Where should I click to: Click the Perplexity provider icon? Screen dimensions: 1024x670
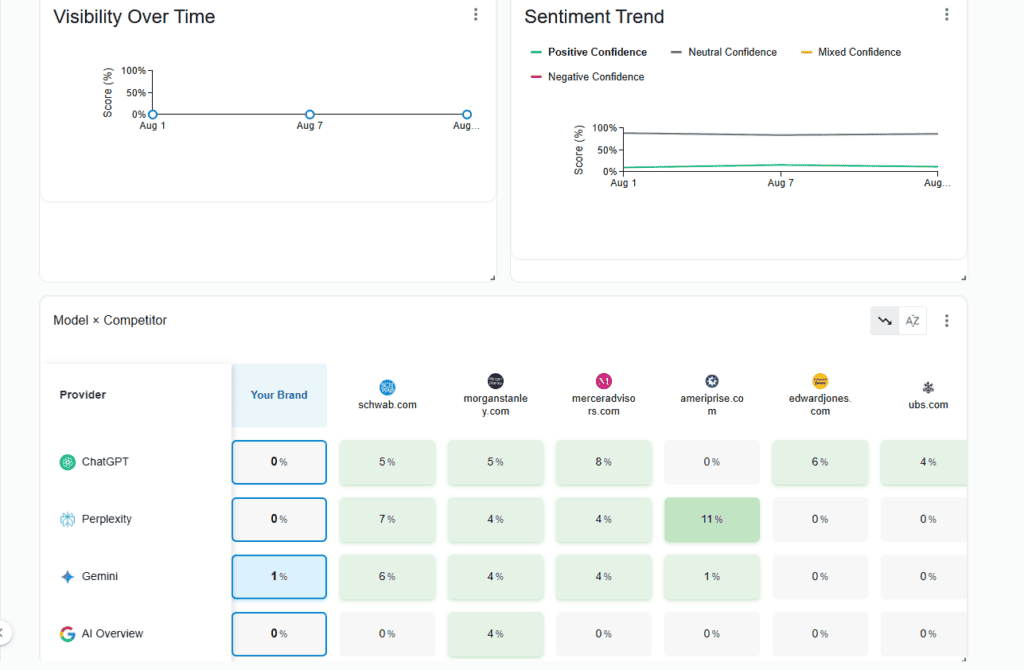click(x=67, y=520)
